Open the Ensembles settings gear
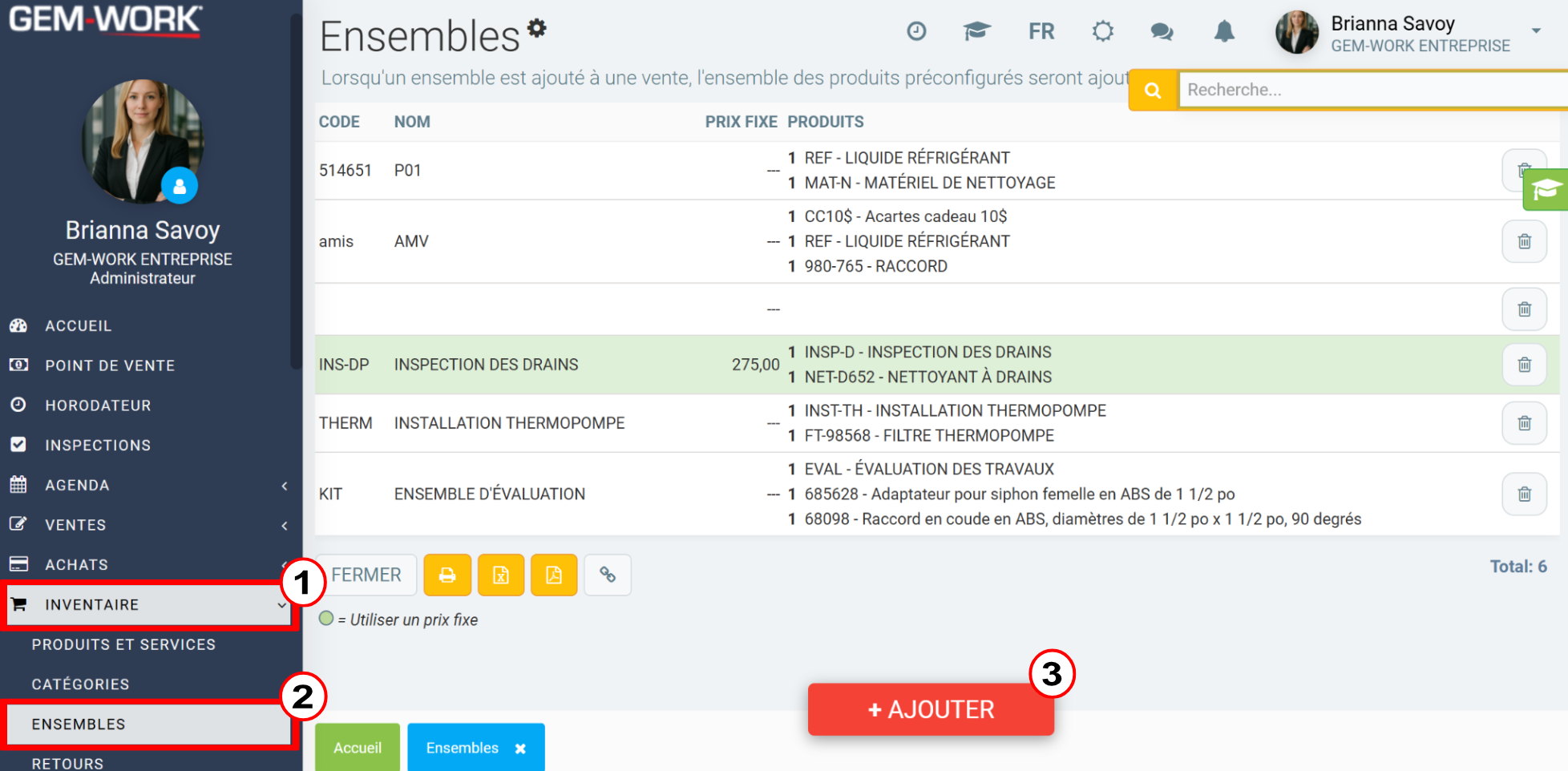Screen dimensions: 1568x771 click(x=537, y=28)
